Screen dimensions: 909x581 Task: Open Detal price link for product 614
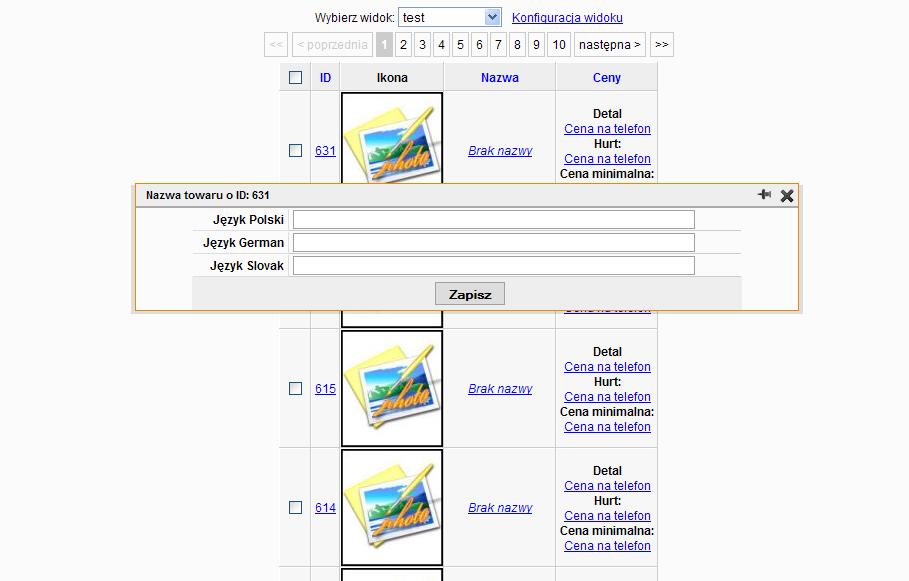[608, 486]
